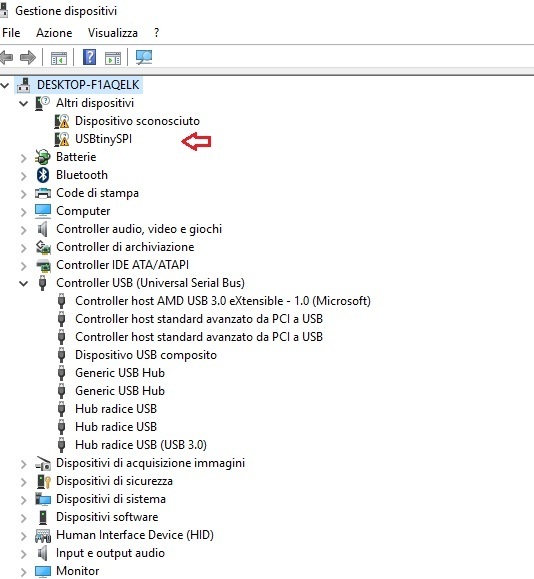
Task: Select Dispositivo USB composito
Action: pos(146,355)
